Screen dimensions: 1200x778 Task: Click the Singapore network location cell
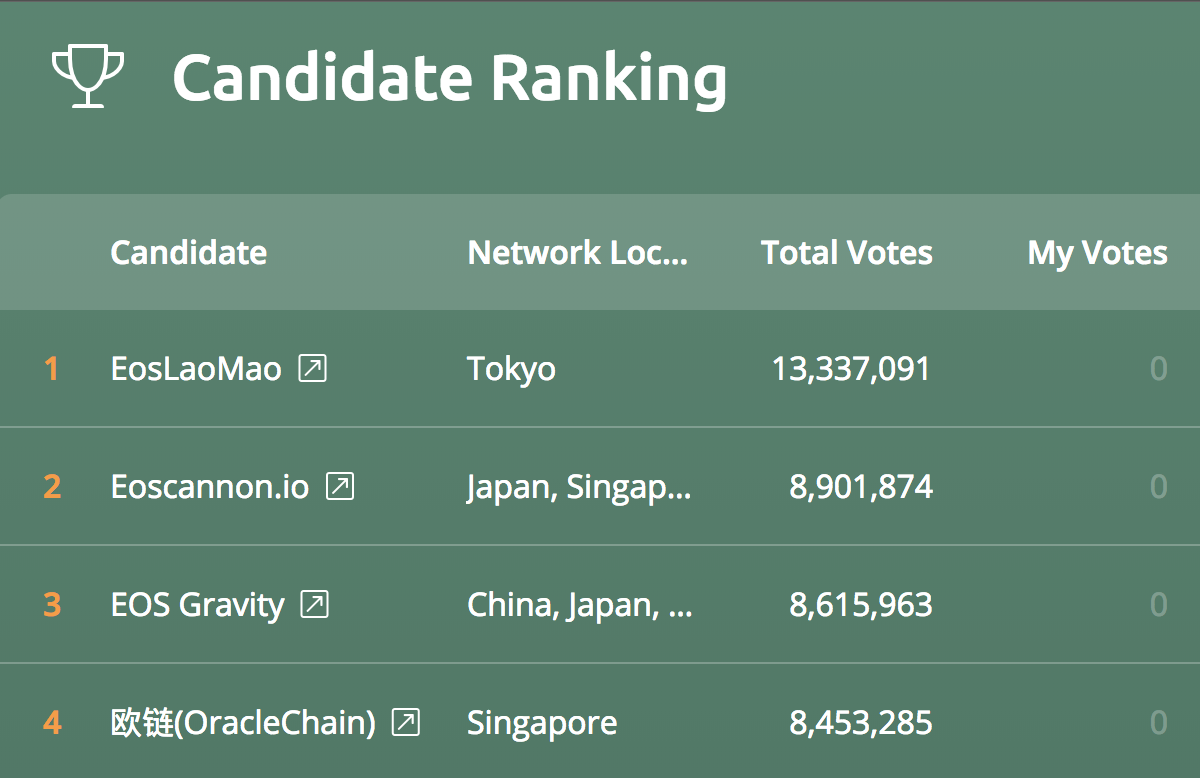tap(542, 723)
